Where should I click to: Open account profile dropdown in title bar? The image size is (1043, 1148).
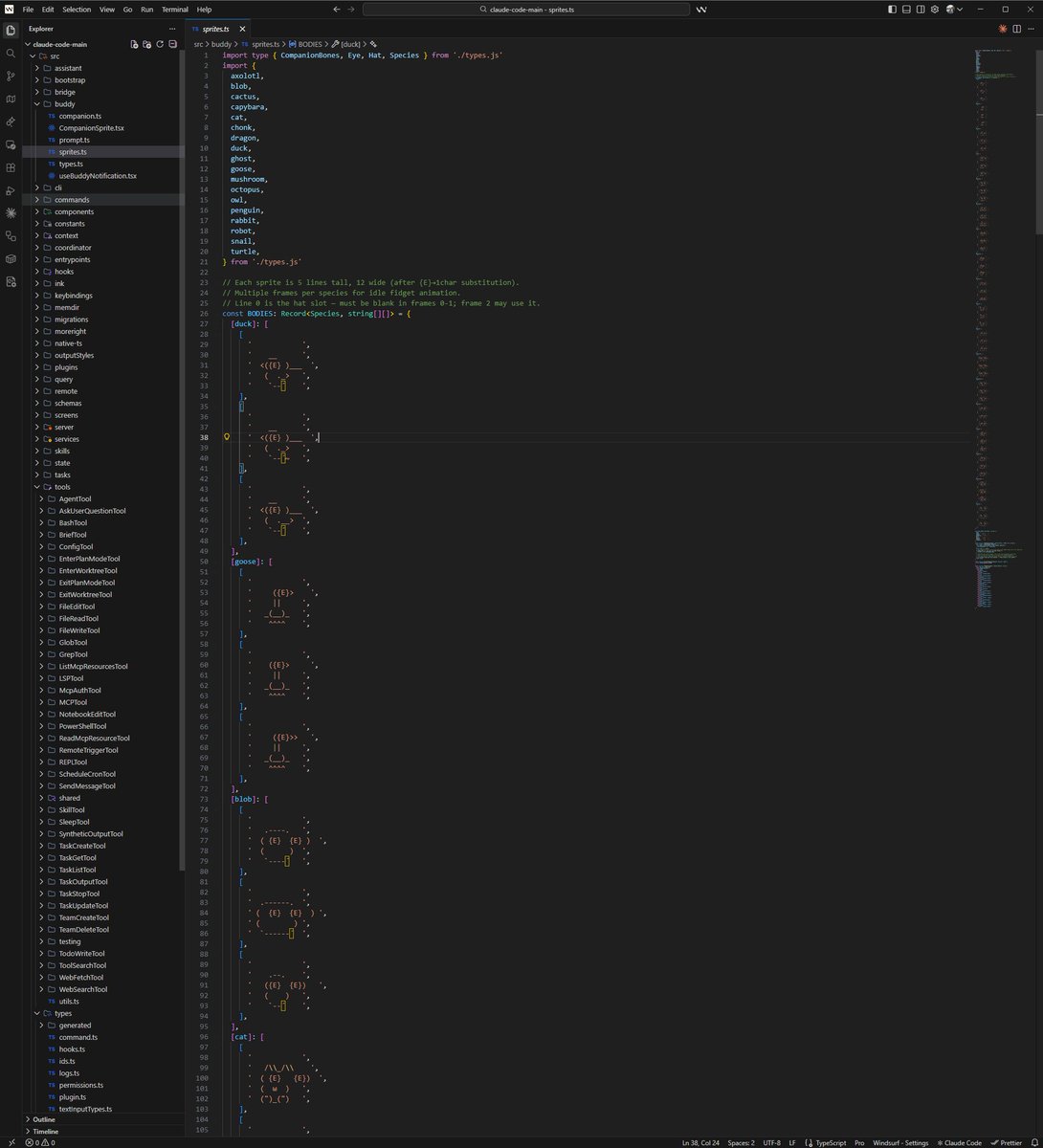tap(954, 9)
